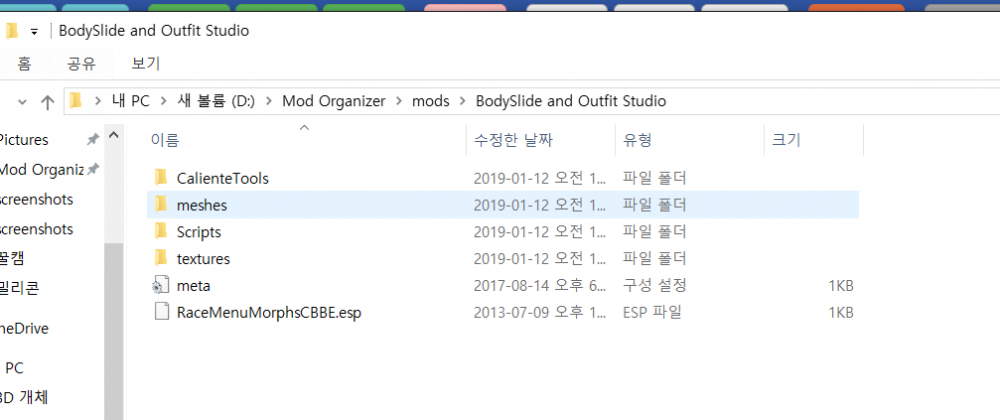Click the pin icon next to Pictures
The height and width of the screenshot is (420, 1000).
93,140
